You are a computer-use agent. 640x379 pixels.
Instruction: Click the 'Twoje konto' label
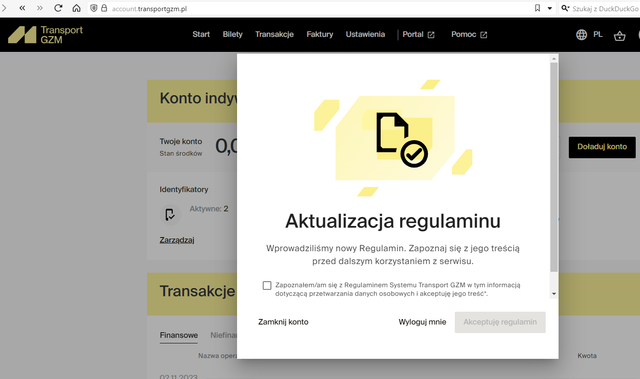coord(181,141)
